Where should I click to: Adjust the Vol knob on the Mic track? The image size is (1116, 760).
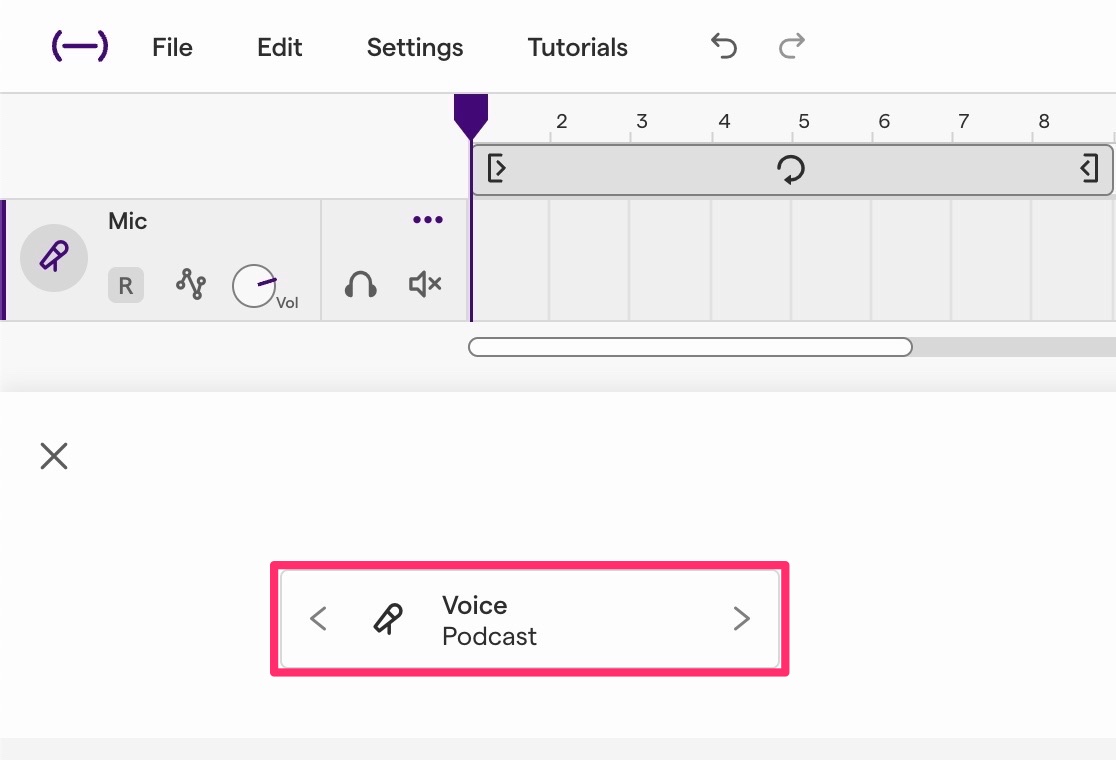point(254,285)
